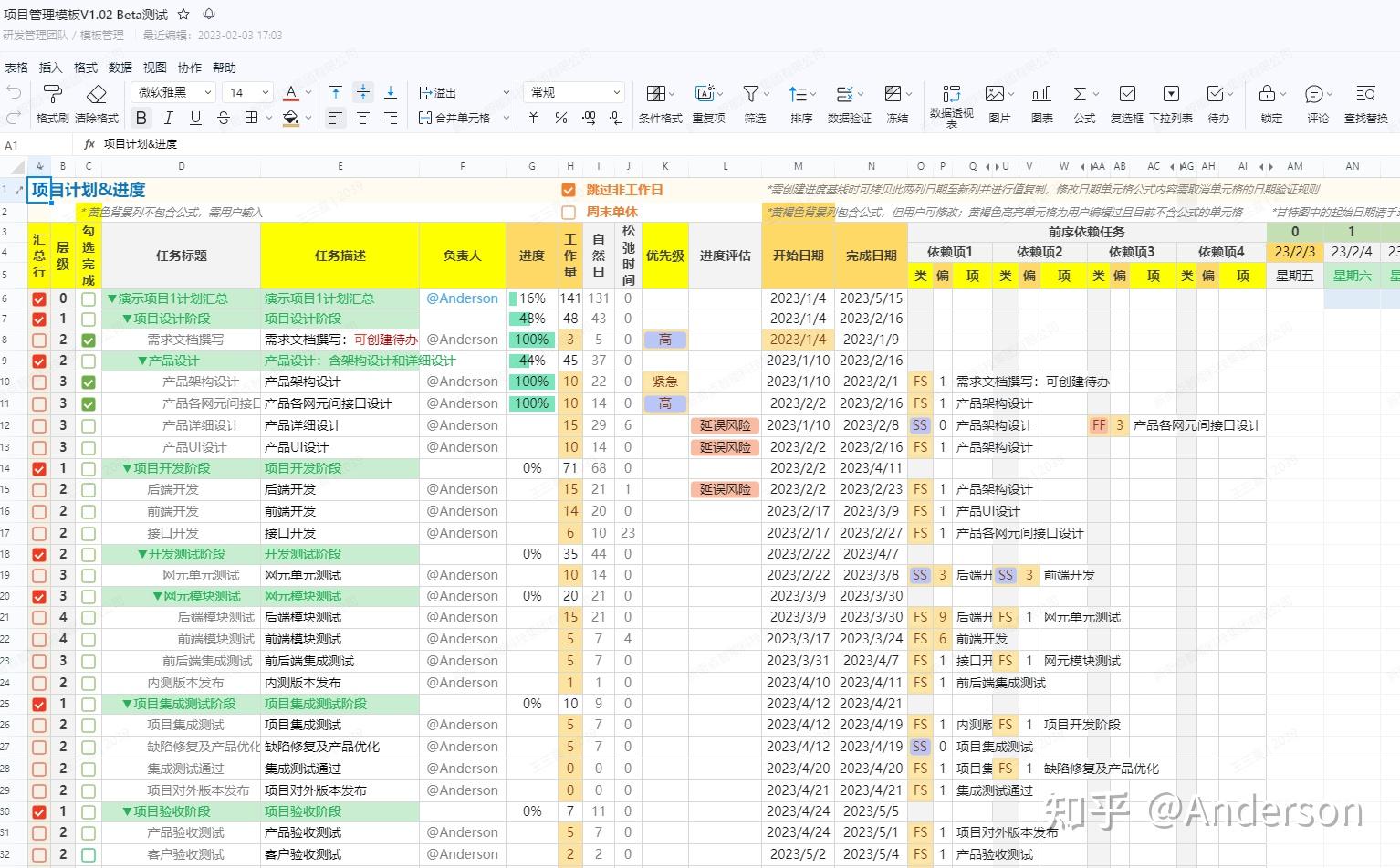Screen dimensions: 1400x868
Task: Insert a chart using 图表 icon
Action: (x=1040, y=100)
